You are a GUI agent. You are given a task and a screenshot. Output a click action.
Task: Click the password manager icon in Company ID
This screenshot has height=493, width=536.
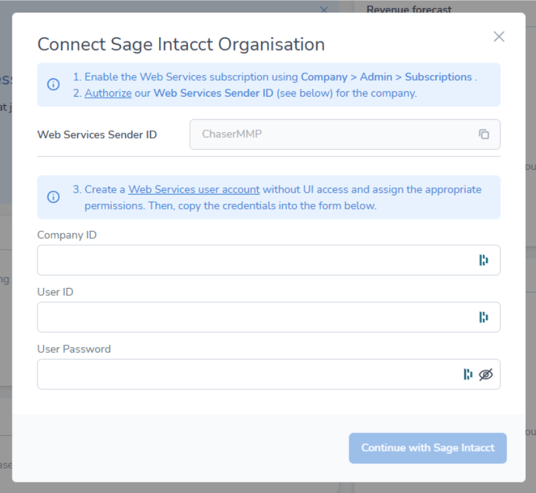(483, 260)
